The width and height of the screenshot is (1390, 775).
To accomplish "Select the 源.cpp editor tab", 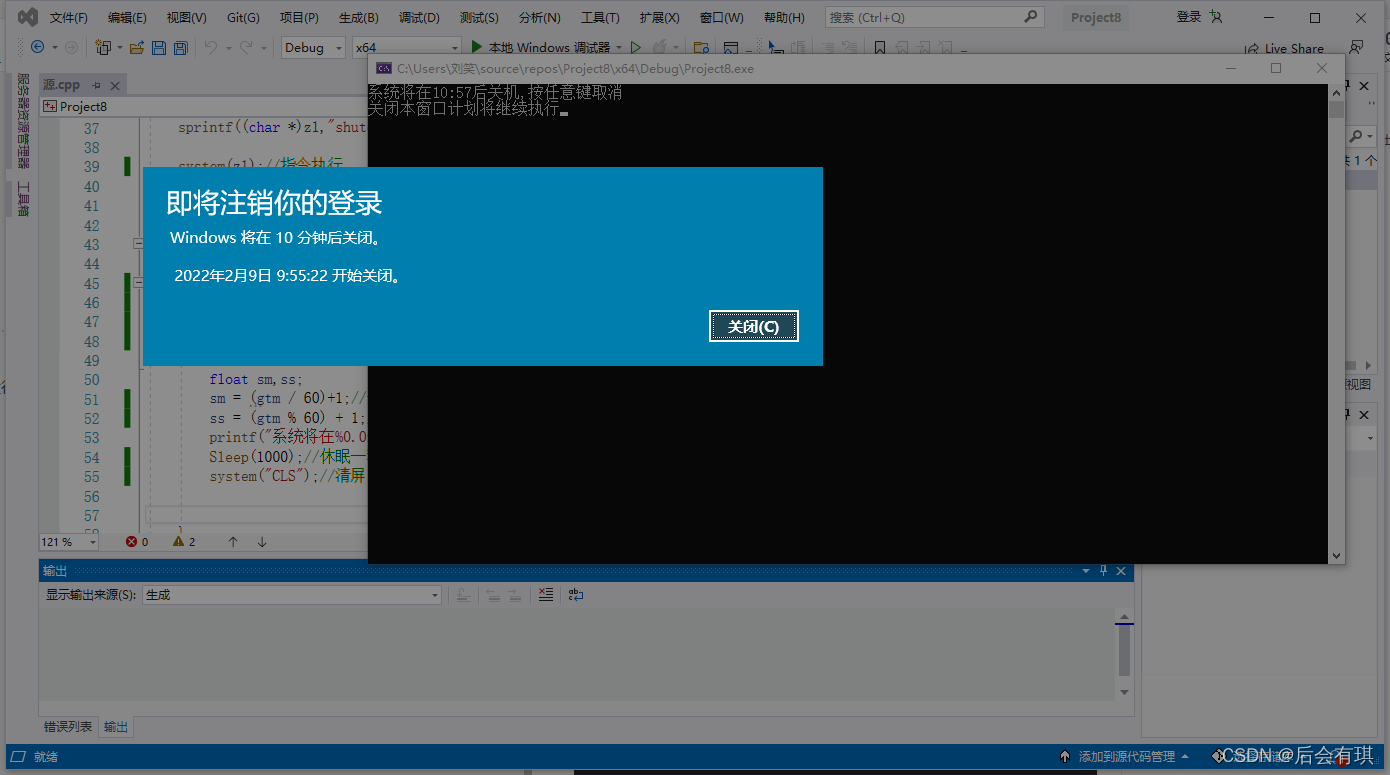I will tap(62, 85).
